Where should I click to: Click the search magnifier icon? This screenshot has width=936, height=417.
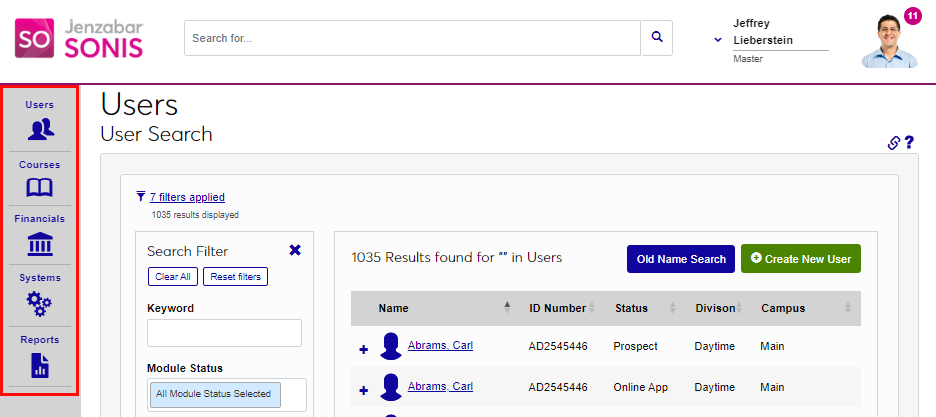click(657, 37)
